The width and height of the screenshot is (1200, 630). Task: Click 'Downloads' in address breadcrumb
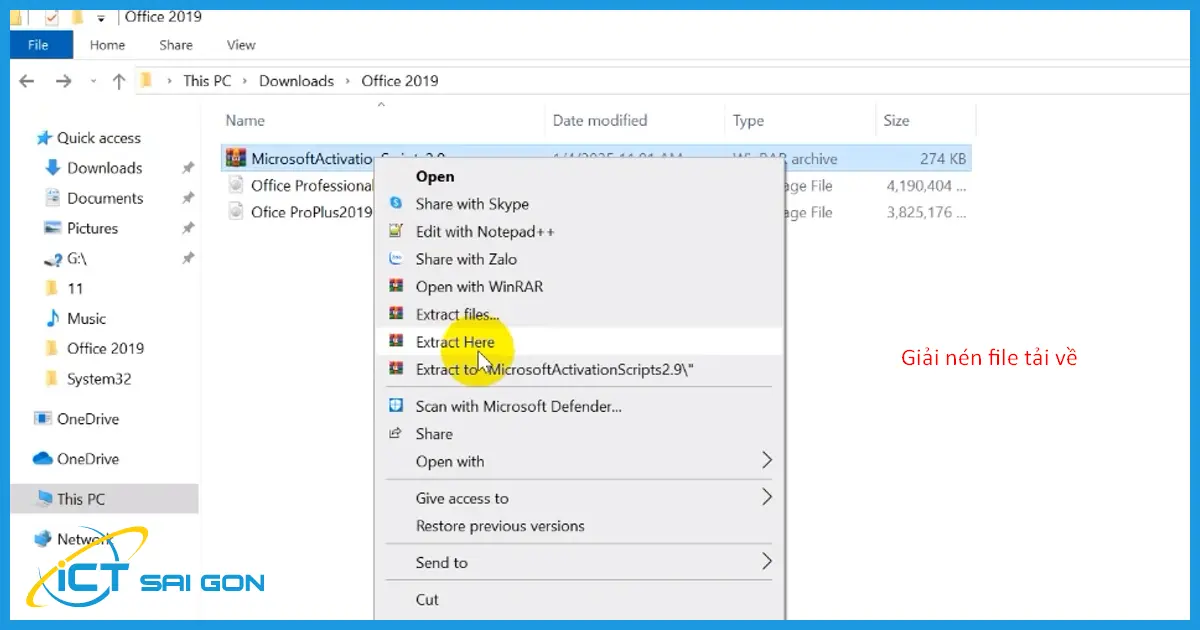pyautogui.click(x=296, y=81)
